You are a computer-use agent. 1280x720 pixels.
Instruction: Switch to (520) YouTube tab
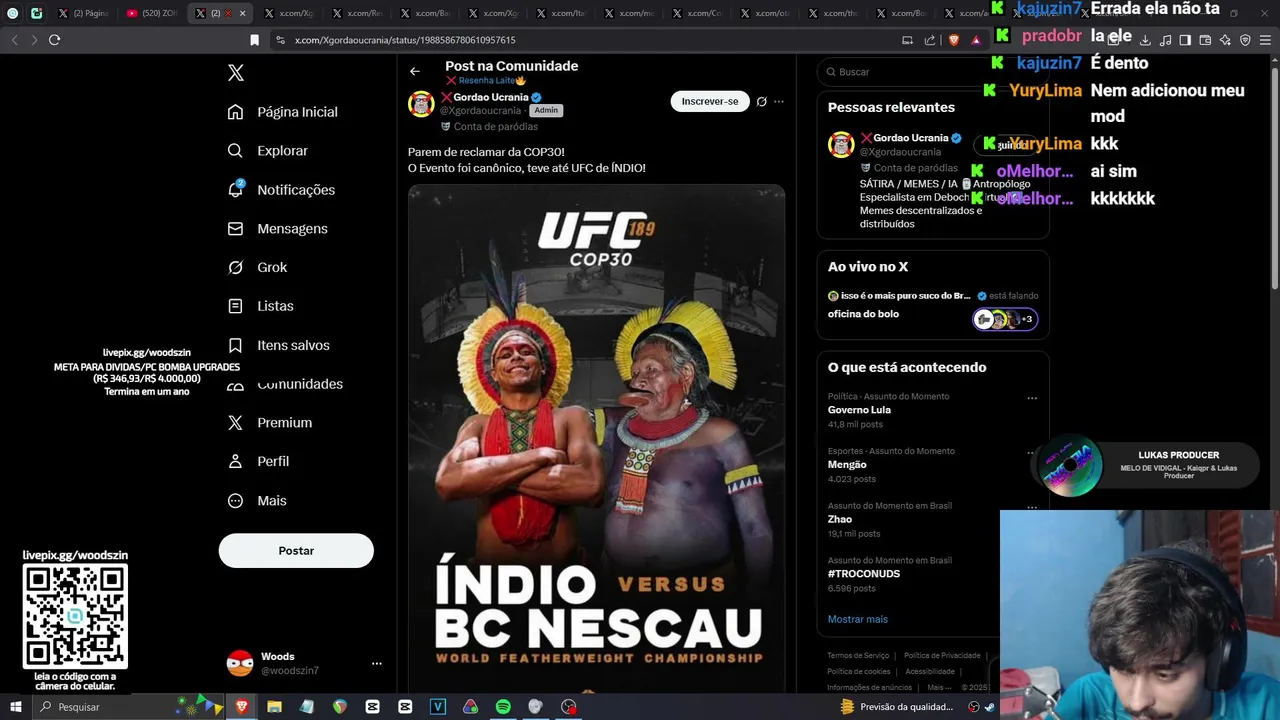[x=152, y=13]
